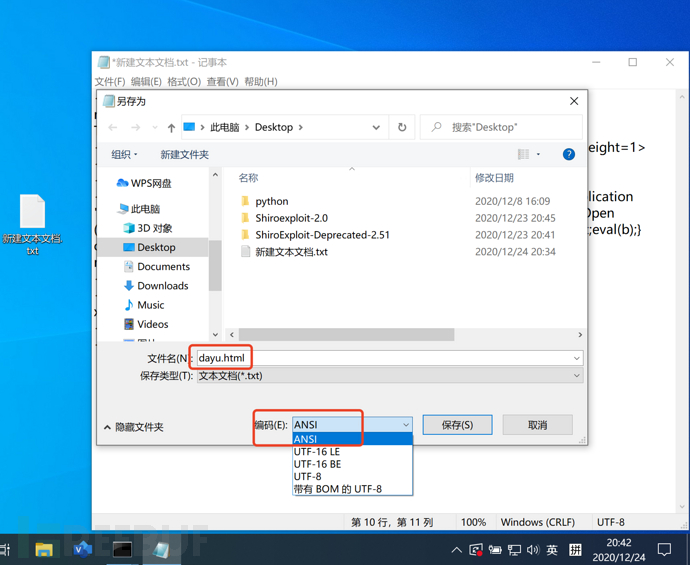Click the forward navigation arrow in Save As dialog
Screen dimensions: 690x565
tap(136, 128)
